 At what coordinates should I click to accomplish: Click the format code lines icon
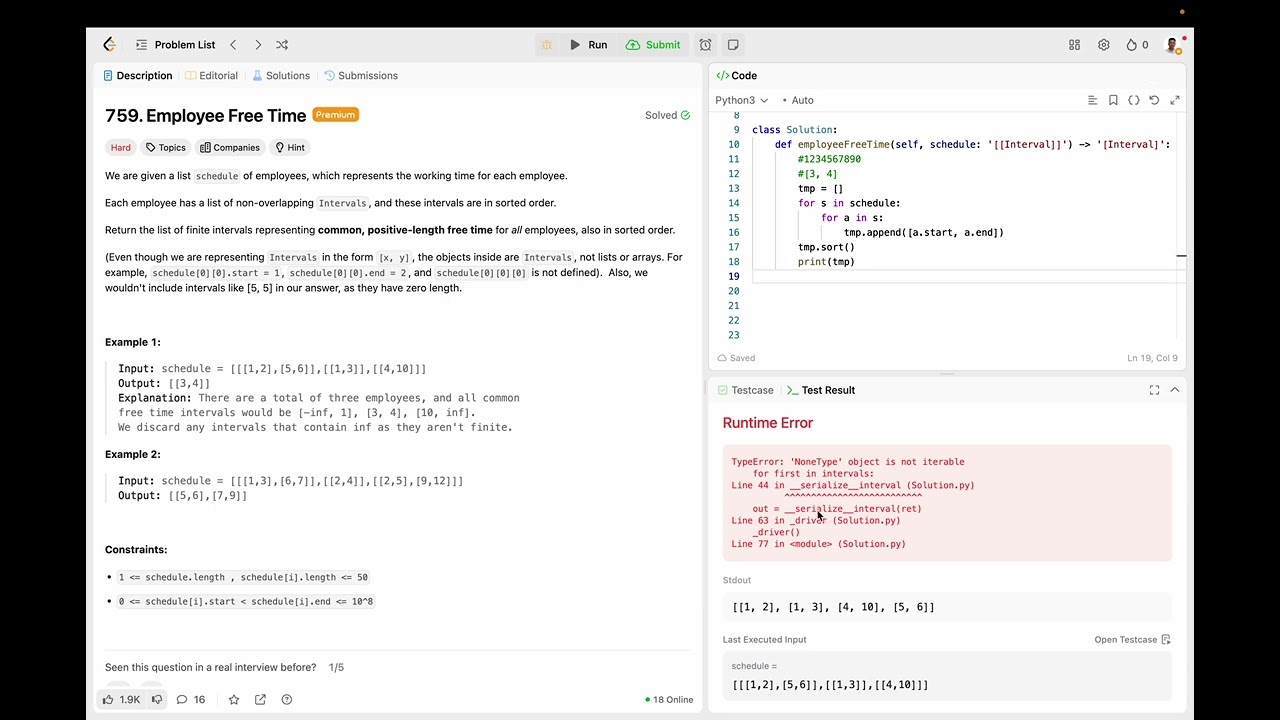1092,100
